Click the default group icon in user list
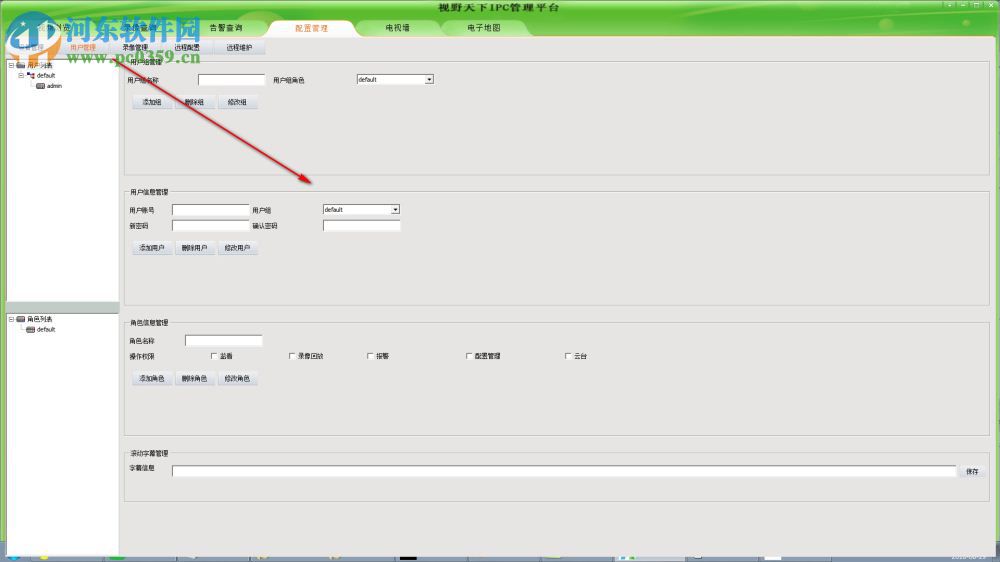This screenshot has width=1000, height=562. [x=31, y=75]
